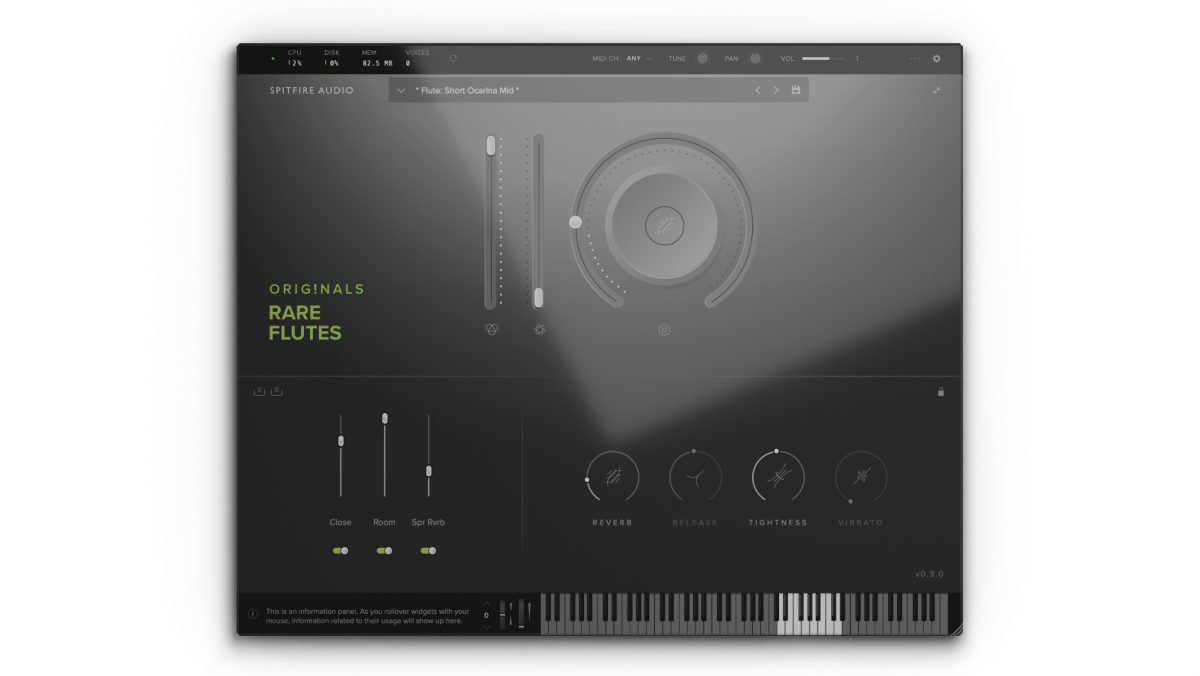Click a highlighted white key on the keyboard
Image resolution: width=1200 pixels, height=676 pixels.
click(795, 624)
